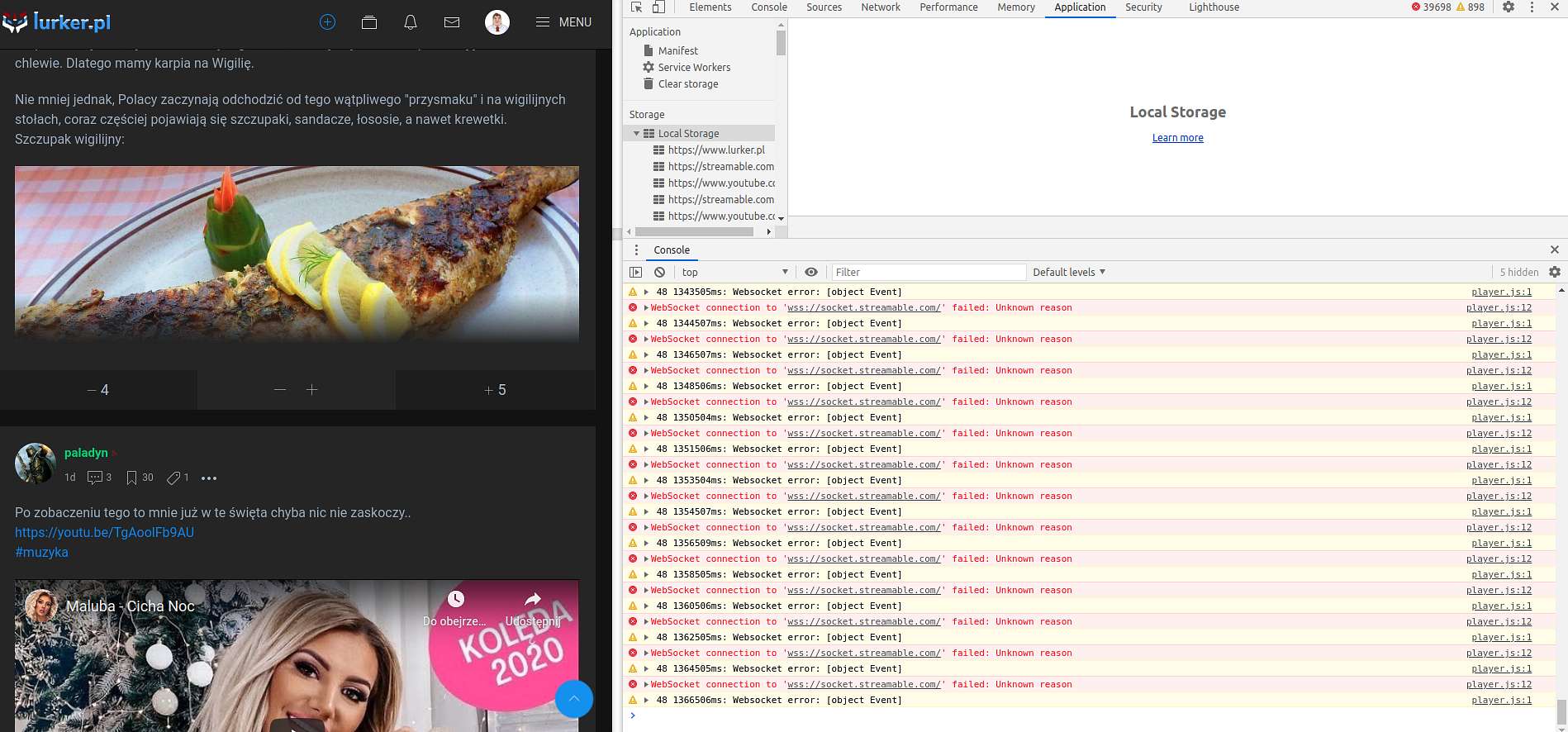Image resolution: width=1568 pixels, height=732 pixels.
Task: Open DevTools settings gear icon
Action: (1509, 7)
